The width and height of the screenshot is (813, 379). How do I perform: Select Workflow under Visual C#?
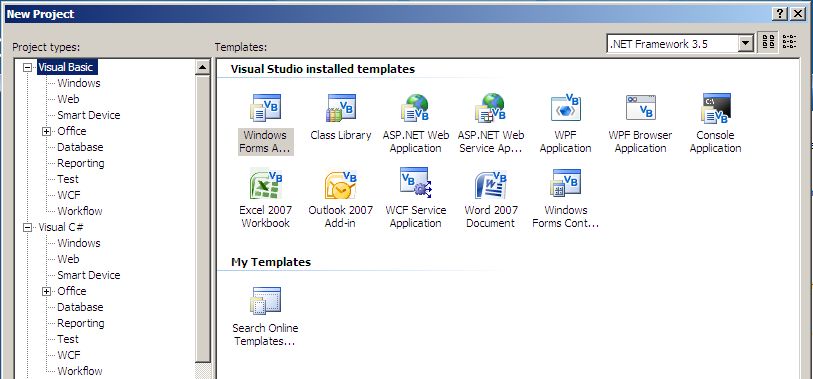click(80, 371)
